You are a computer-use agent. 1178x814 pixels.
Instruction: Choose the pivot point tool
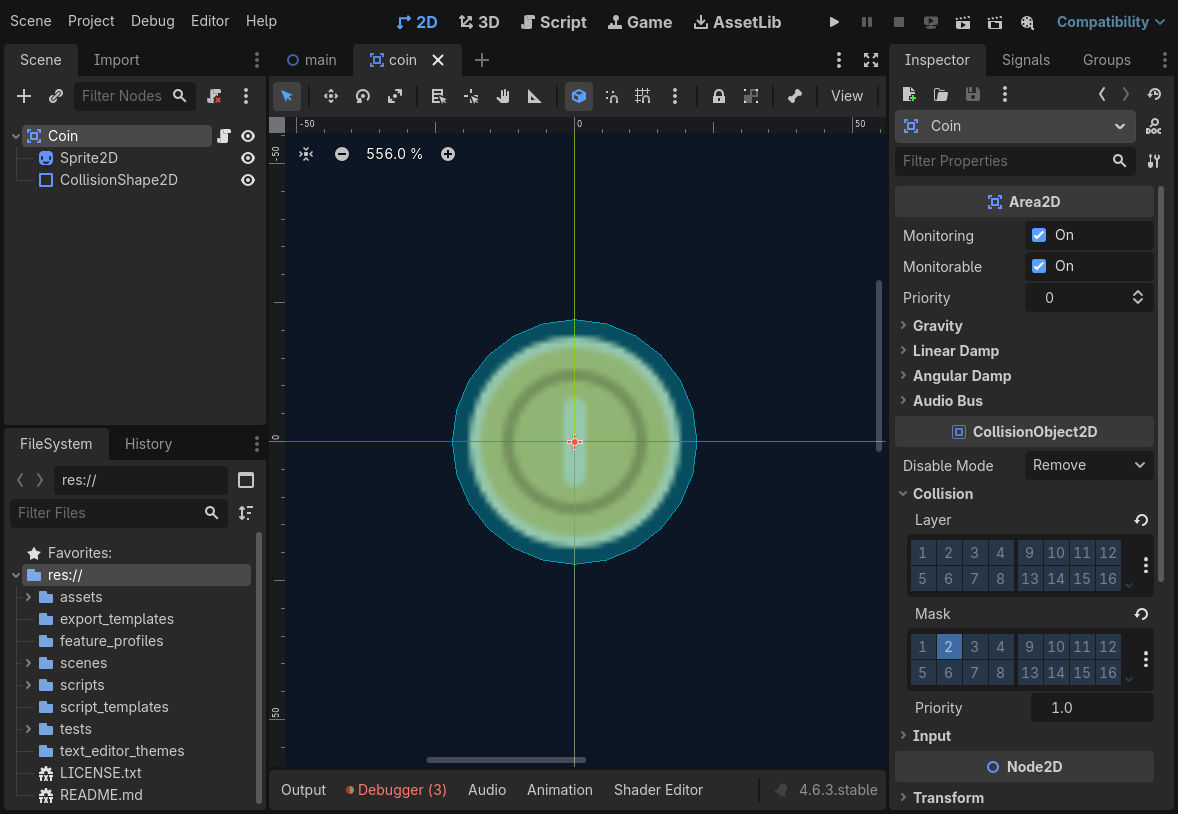(471, 96)
